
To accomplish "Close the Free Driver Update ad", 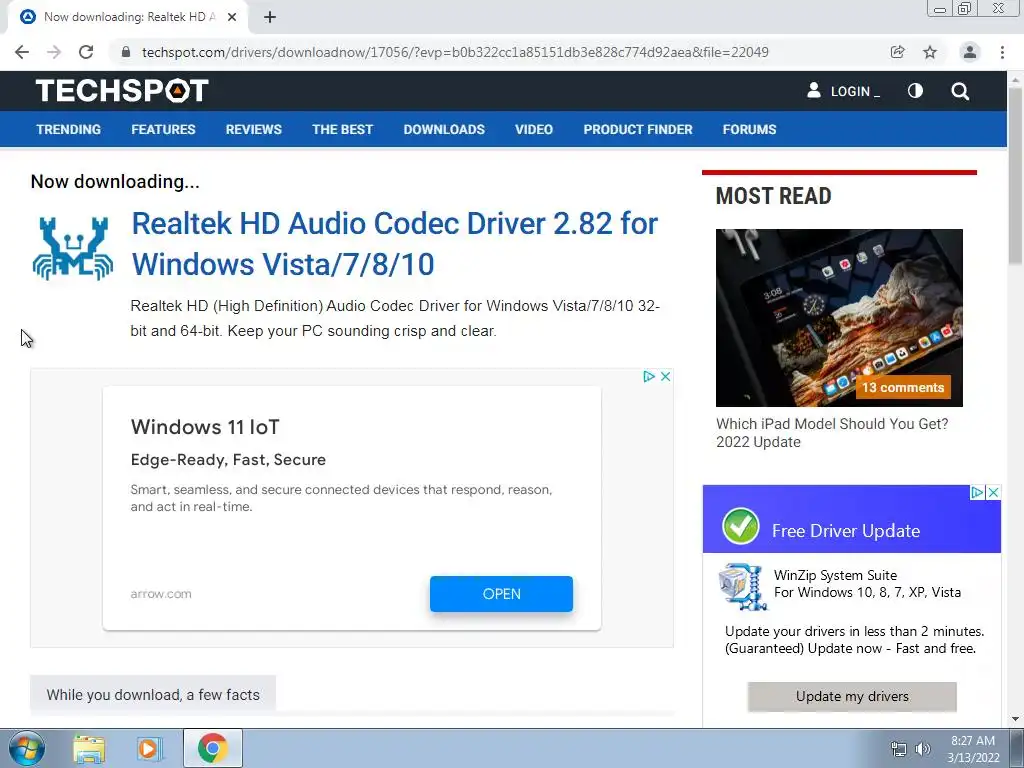I will pyautogui.click(x=993, y=492).
